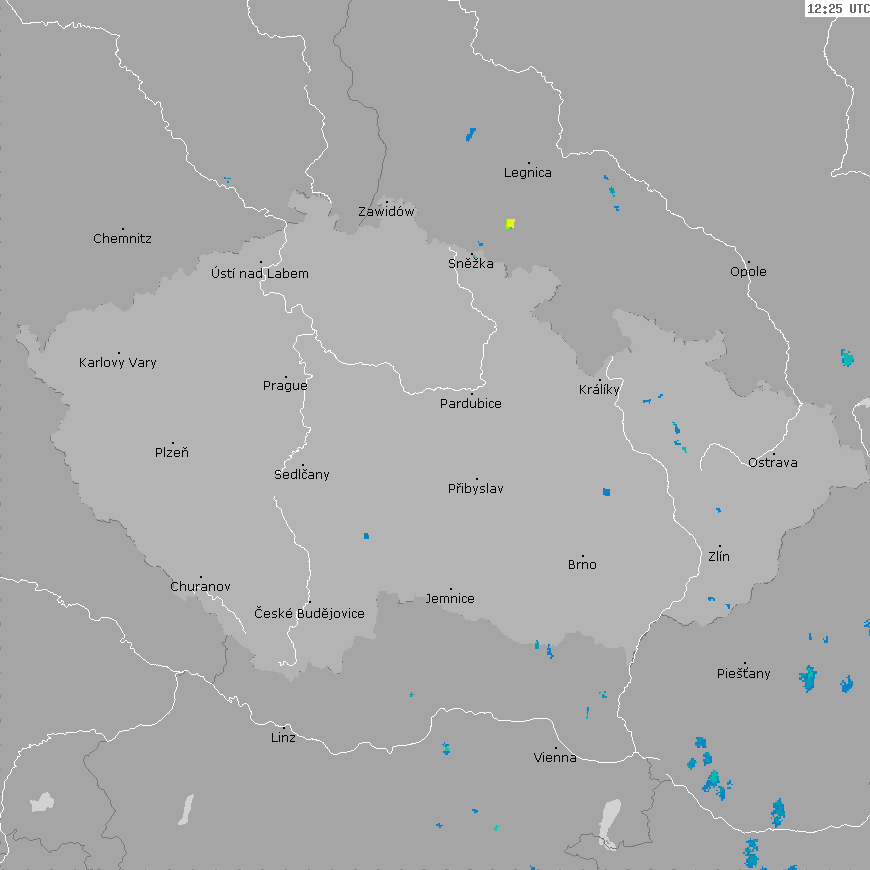The height and width of the screenshot is (870, 870).
Task: Select the Zawidów label
Action: 386,211
